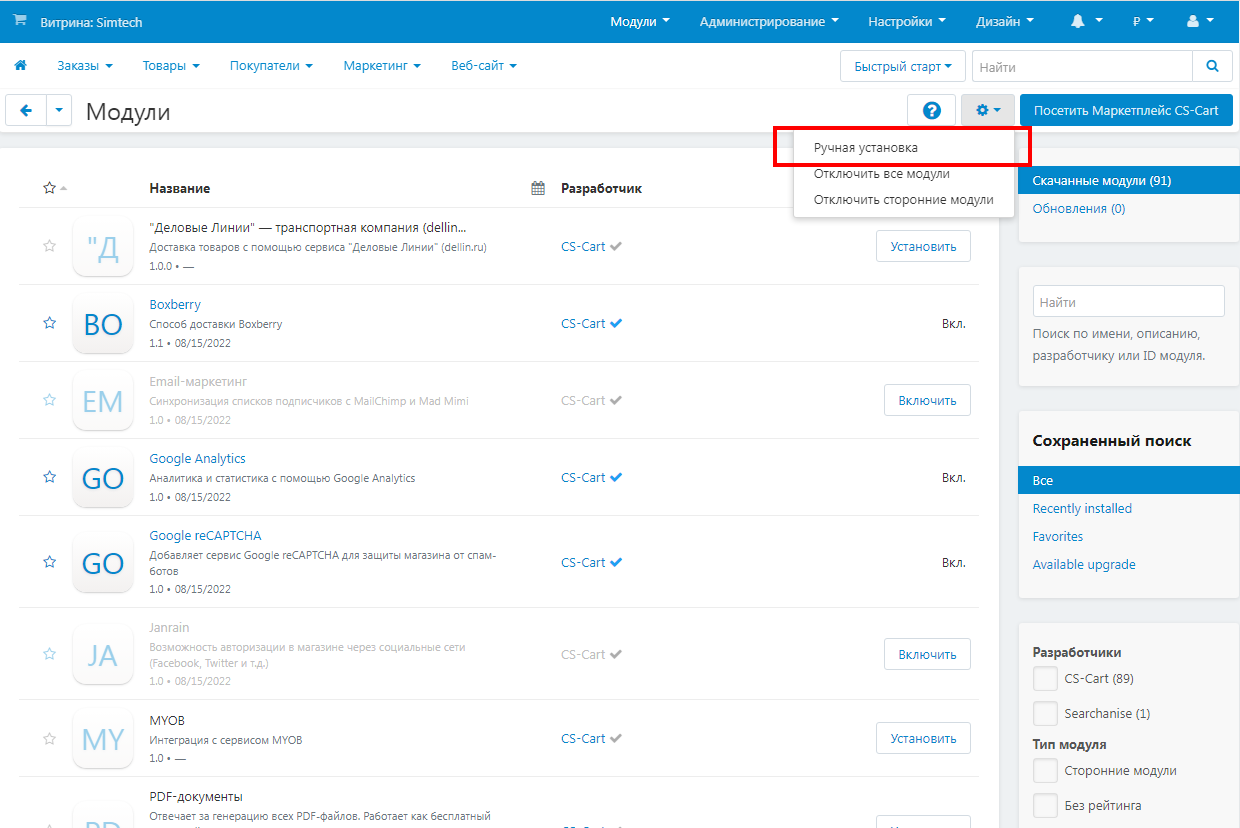This screenshot has width=1240, height=828.
Task: Open the Обновления (0) section
Action: click(1078, 209)
